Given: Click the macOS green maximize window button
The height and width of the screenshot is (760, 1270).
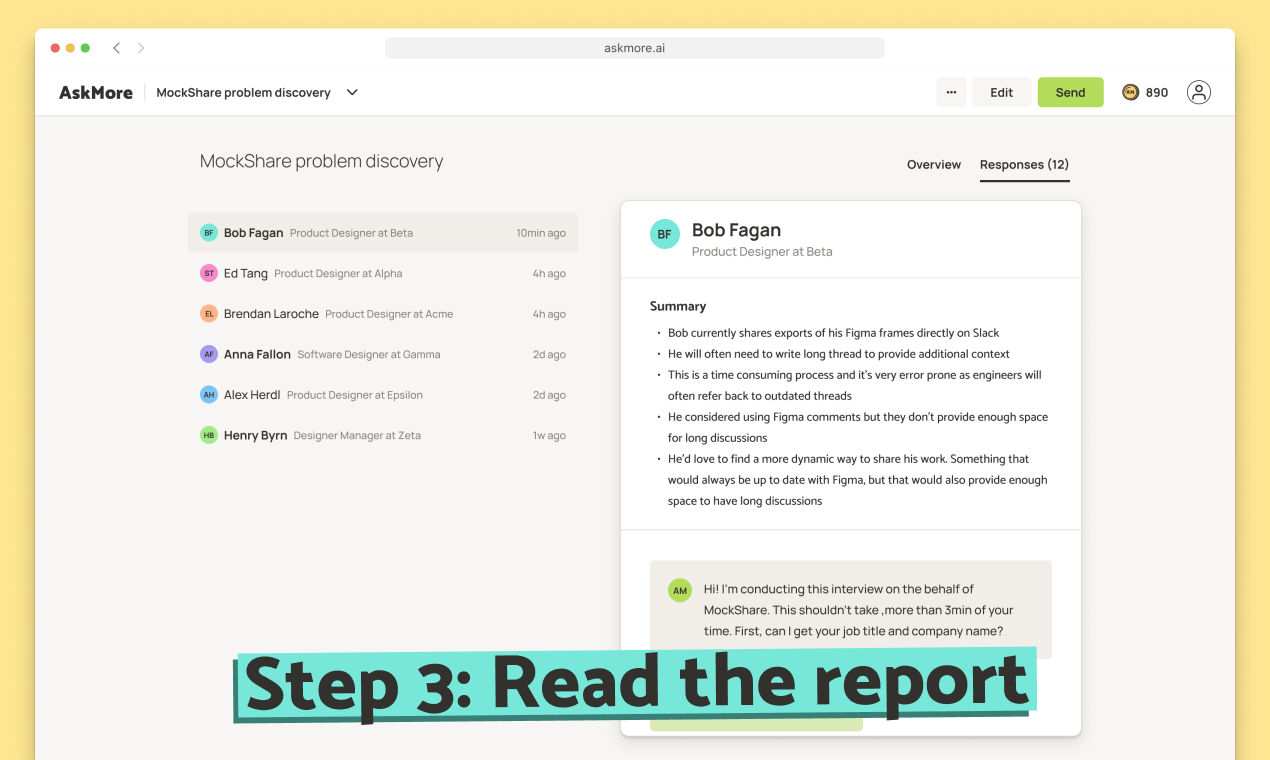Looking at the screenshot, I should click(x=85, y=48).
